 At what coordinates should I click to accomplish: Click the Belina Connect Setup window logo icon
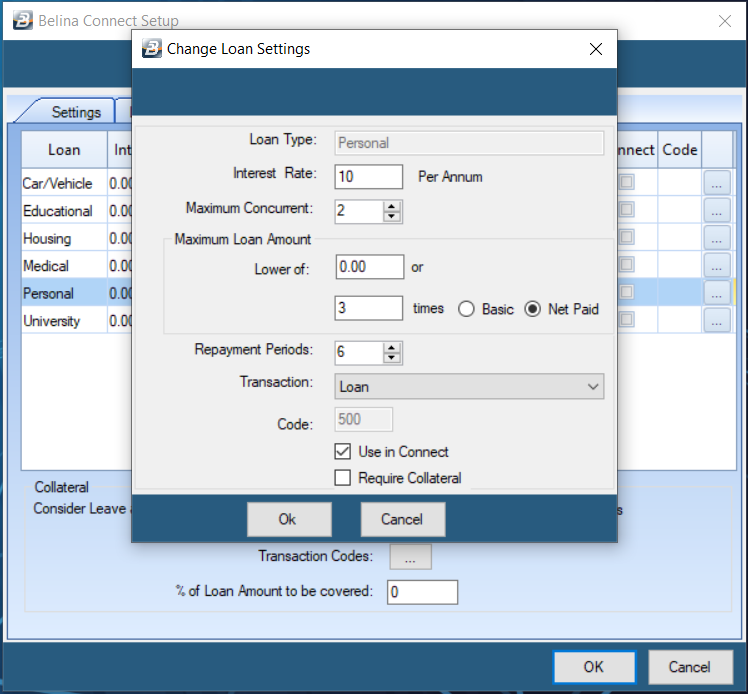(x=22, y=21)
